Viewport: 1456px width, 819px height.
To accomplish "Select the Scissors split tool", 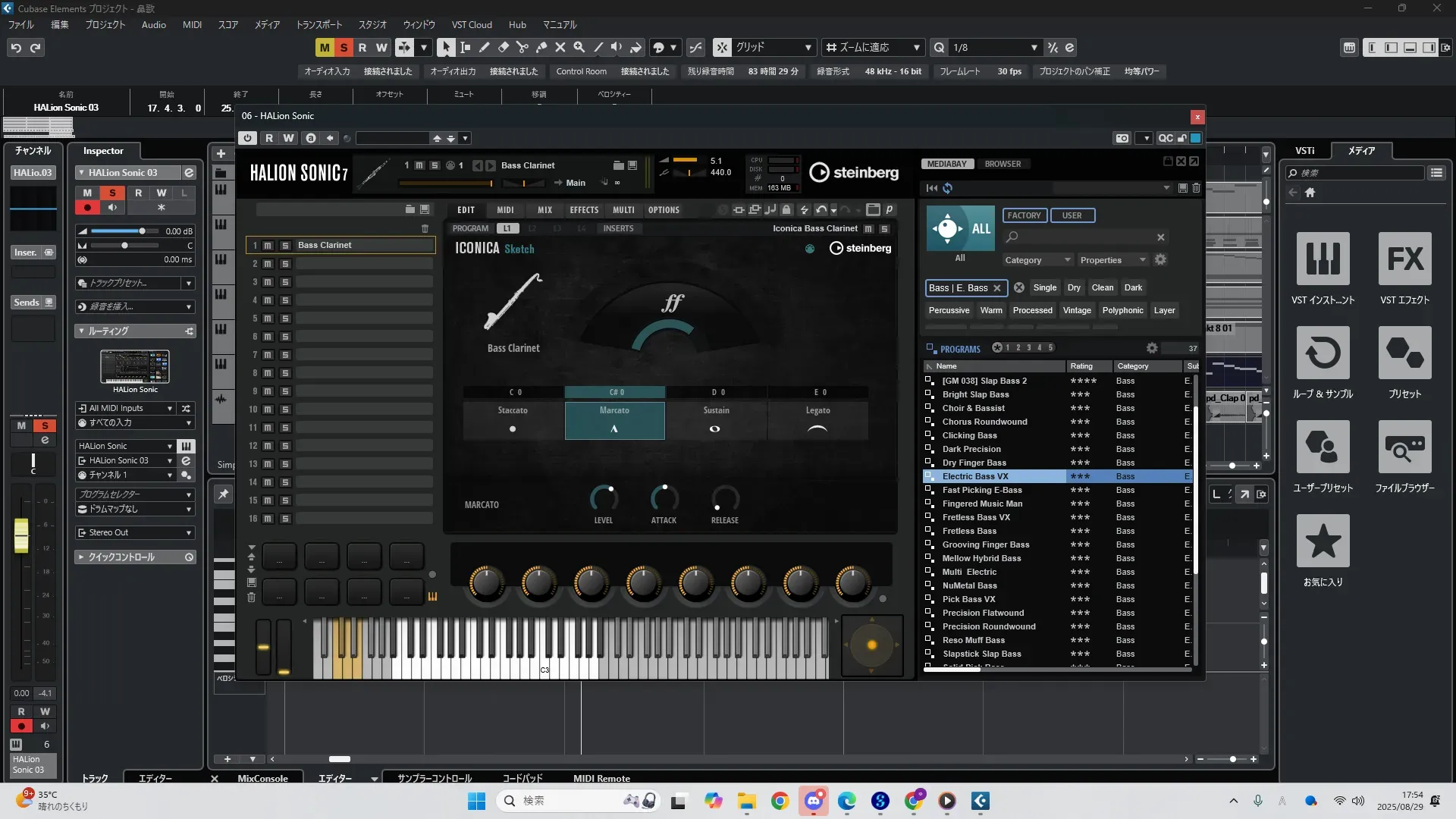I will [x=522, y=47].
